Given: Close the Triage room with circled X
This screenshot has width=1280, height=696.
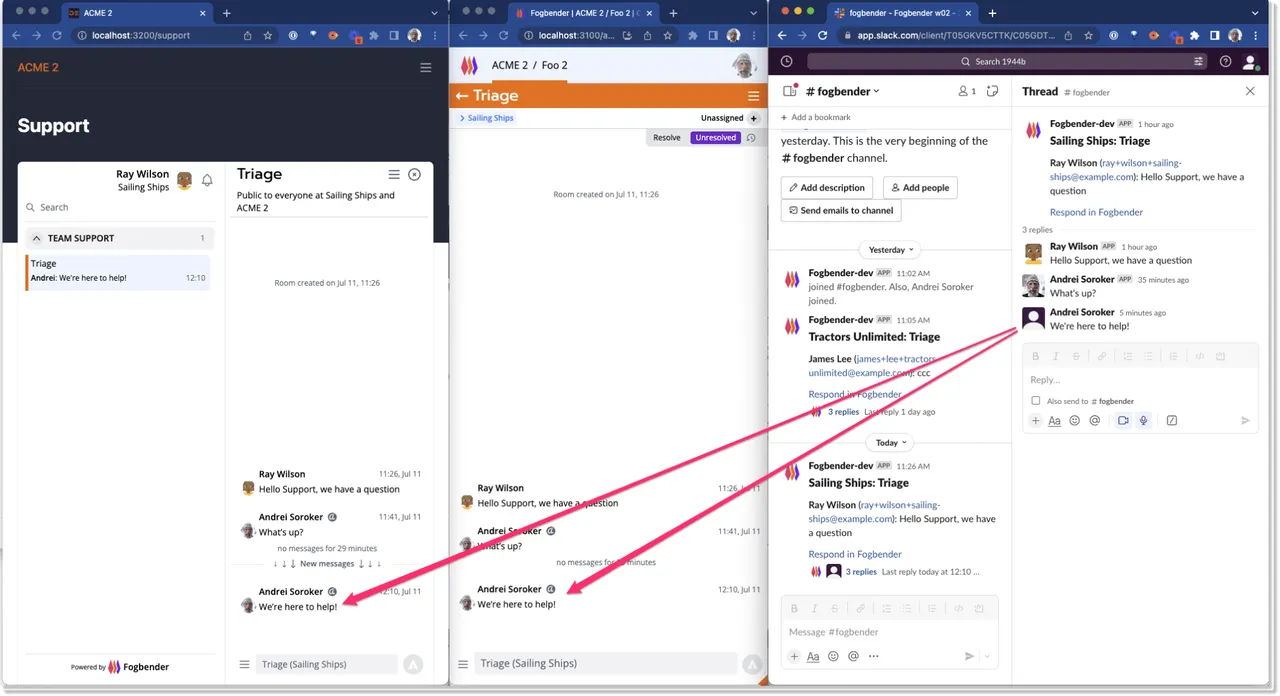Looking at the screenshot, I should click(414, 174).
